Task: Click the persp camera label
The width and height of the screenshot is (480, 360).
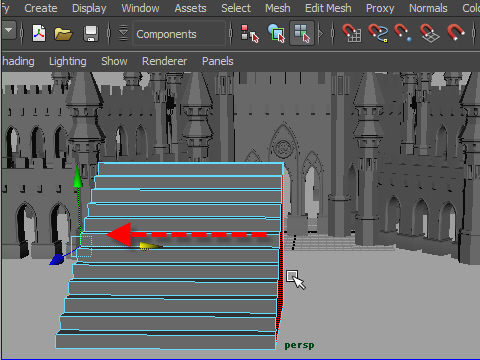Action: tap(299, 345)
